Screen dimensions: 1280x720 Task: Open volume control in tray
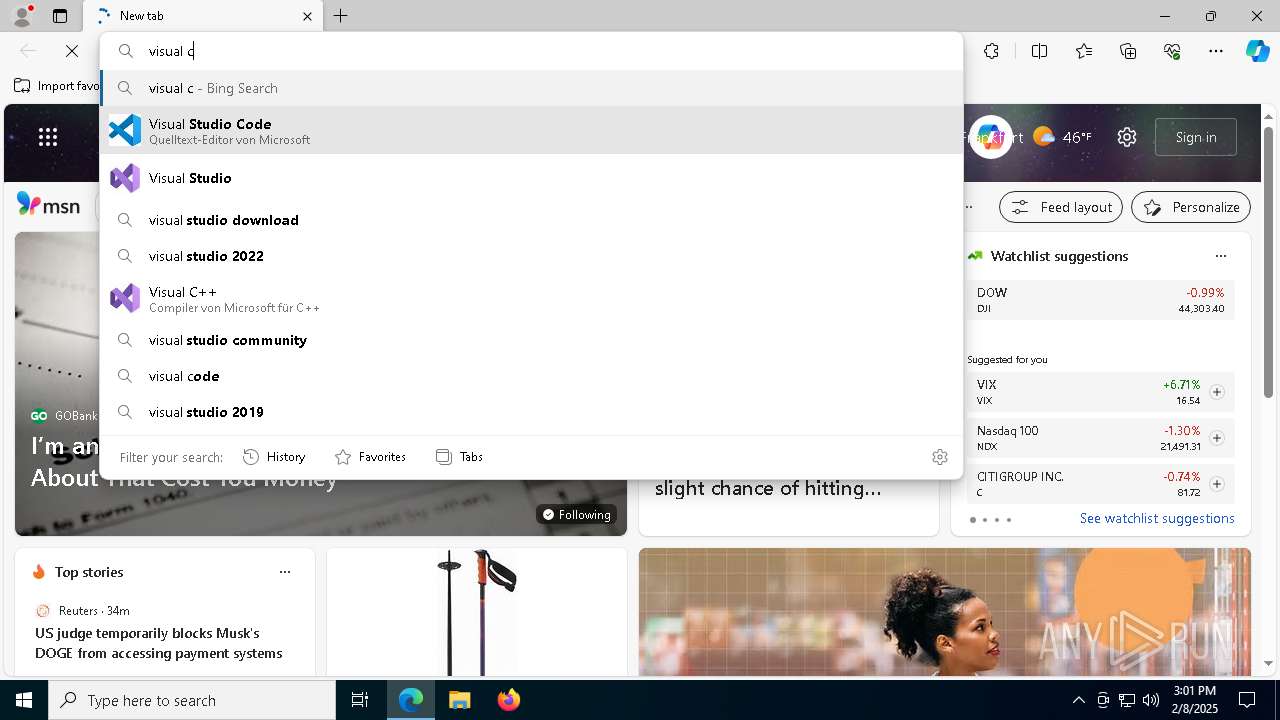(1151, 700)
